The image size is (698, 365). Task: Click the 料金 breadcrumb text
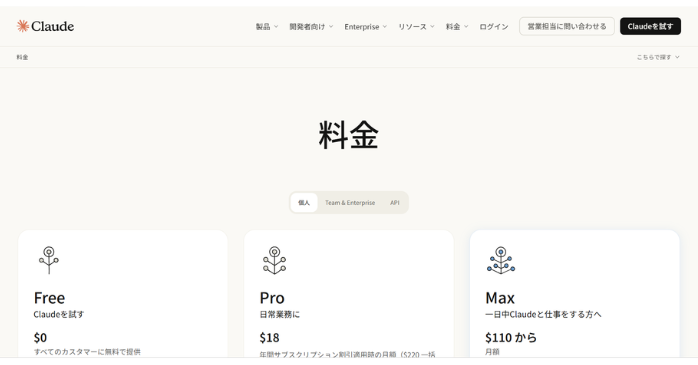click(x=22, y=57)
